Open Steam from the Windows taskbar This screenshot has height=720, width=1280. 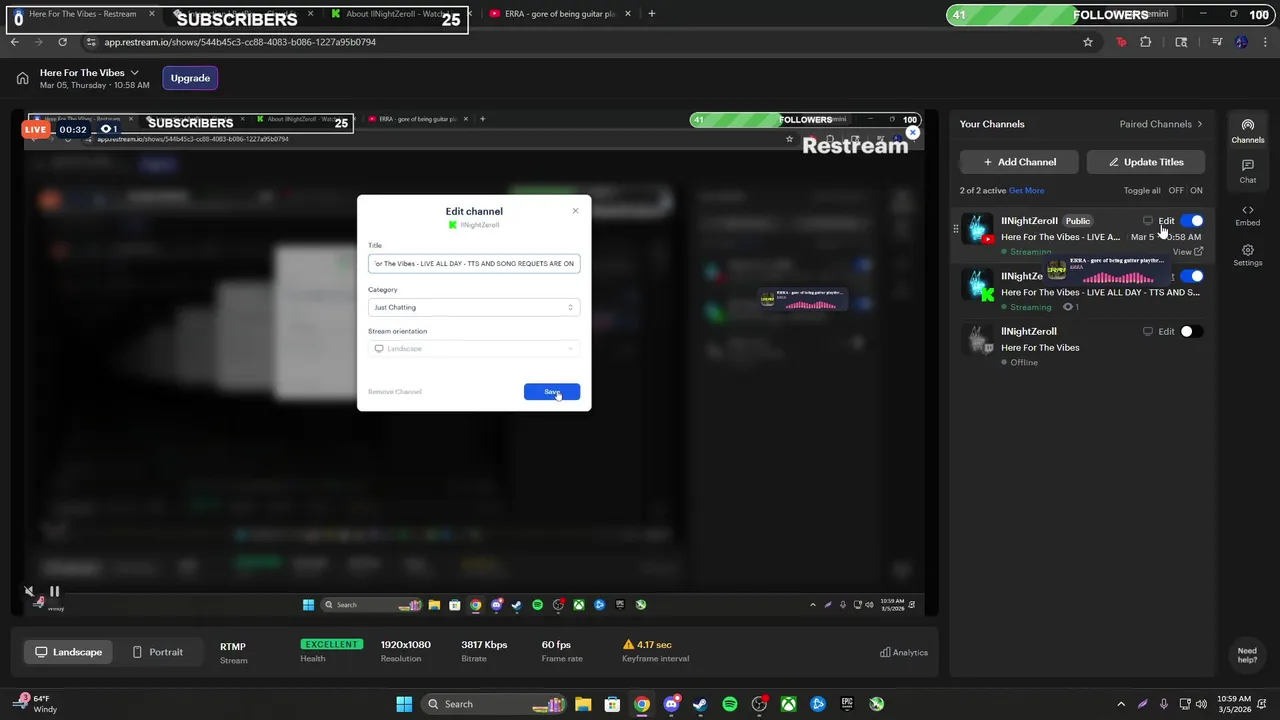click(x=700, y=704)
